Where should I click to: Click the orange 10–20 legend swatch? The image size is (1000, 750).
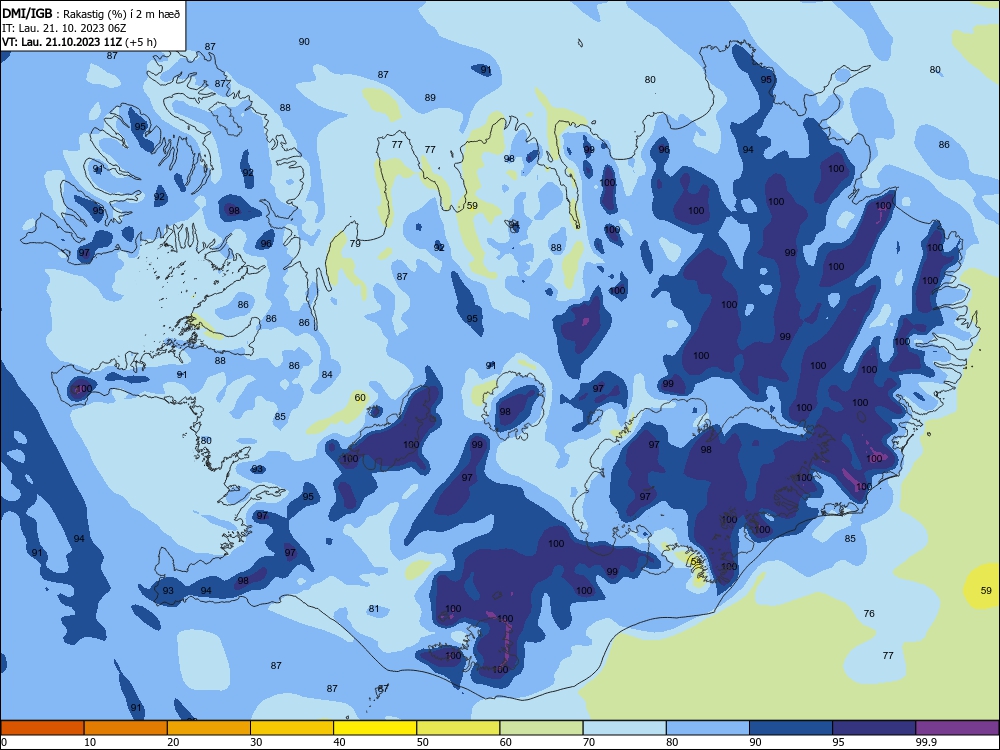coord(126,728)
